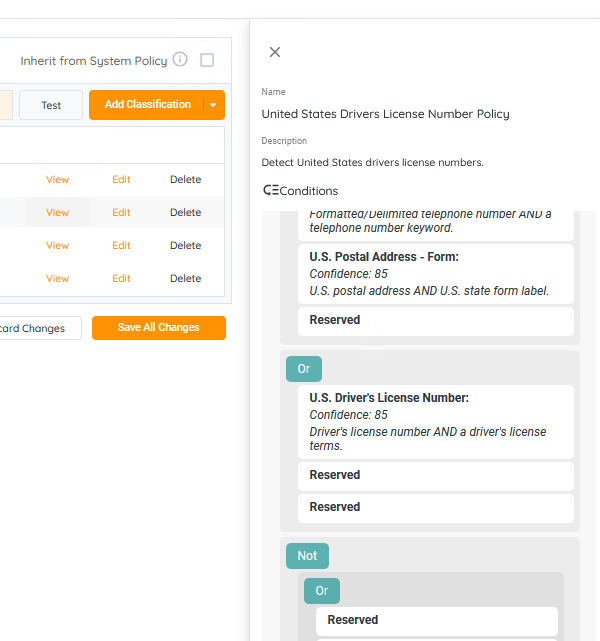Open View on the fourth row

[57, 279]
